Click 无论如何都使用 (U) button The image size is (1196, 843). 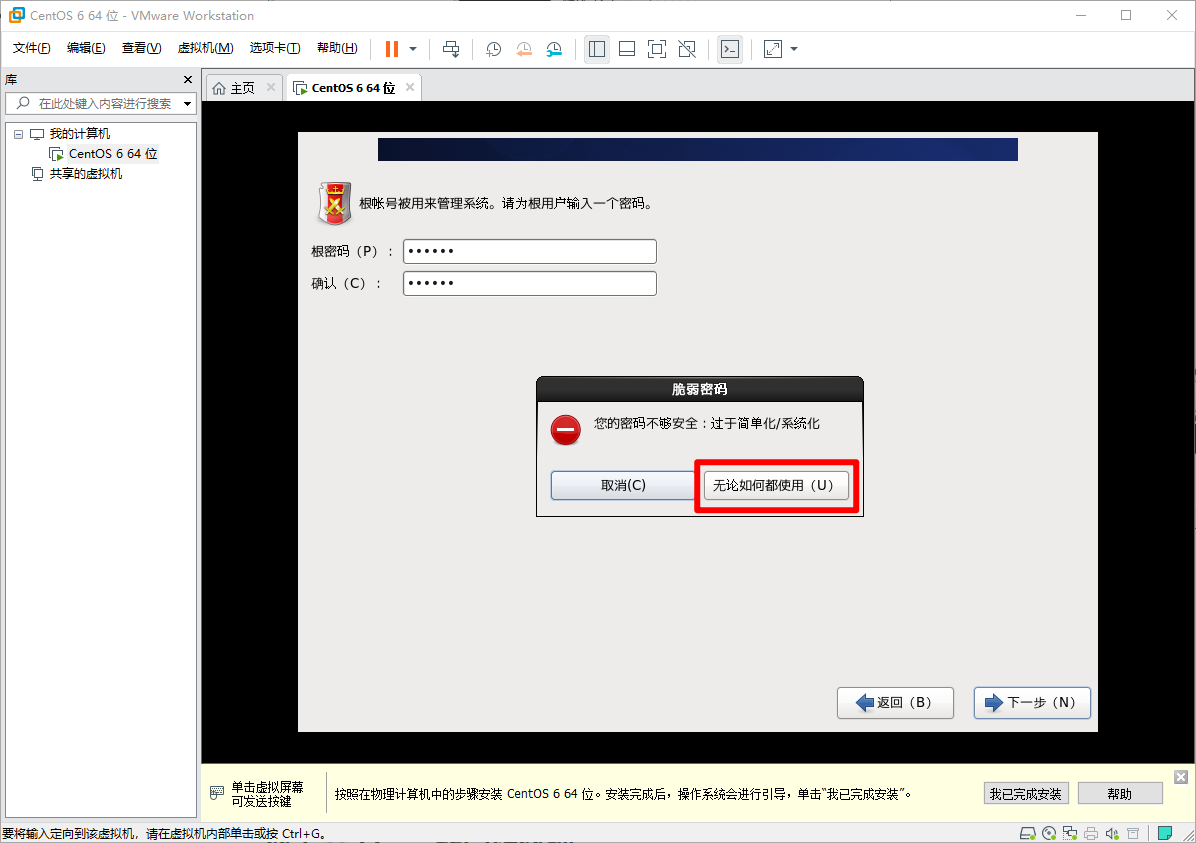[x=776, y=486]
